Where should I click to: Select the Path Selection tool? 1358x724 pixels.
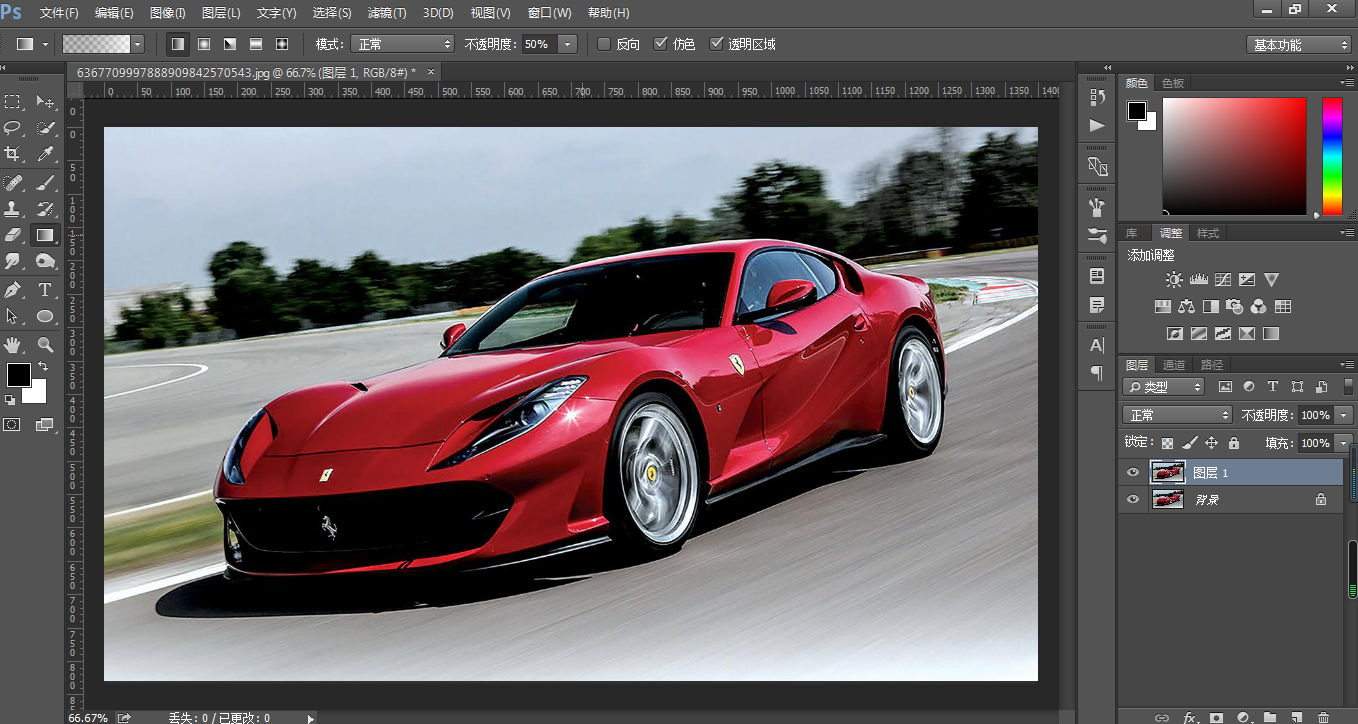tap(13, 316)
